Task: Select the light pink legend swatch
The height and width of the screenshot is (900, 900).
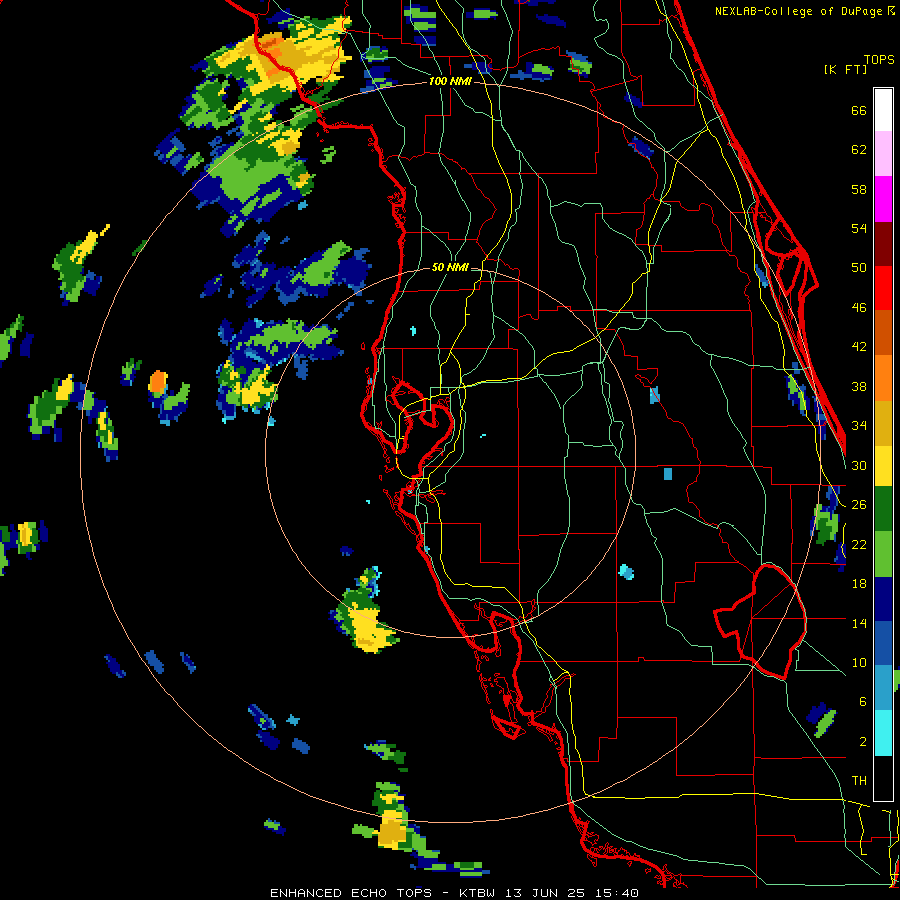Action: coord(883,153)
